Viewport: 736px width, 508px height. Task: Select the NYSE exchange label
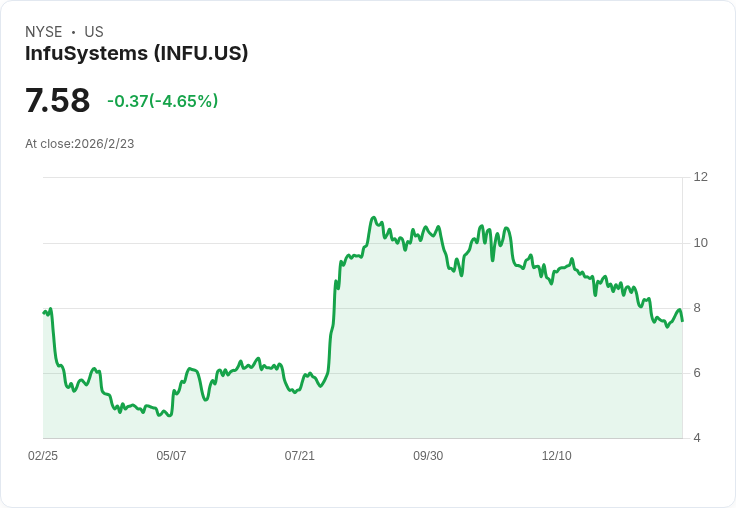(44, 32)
